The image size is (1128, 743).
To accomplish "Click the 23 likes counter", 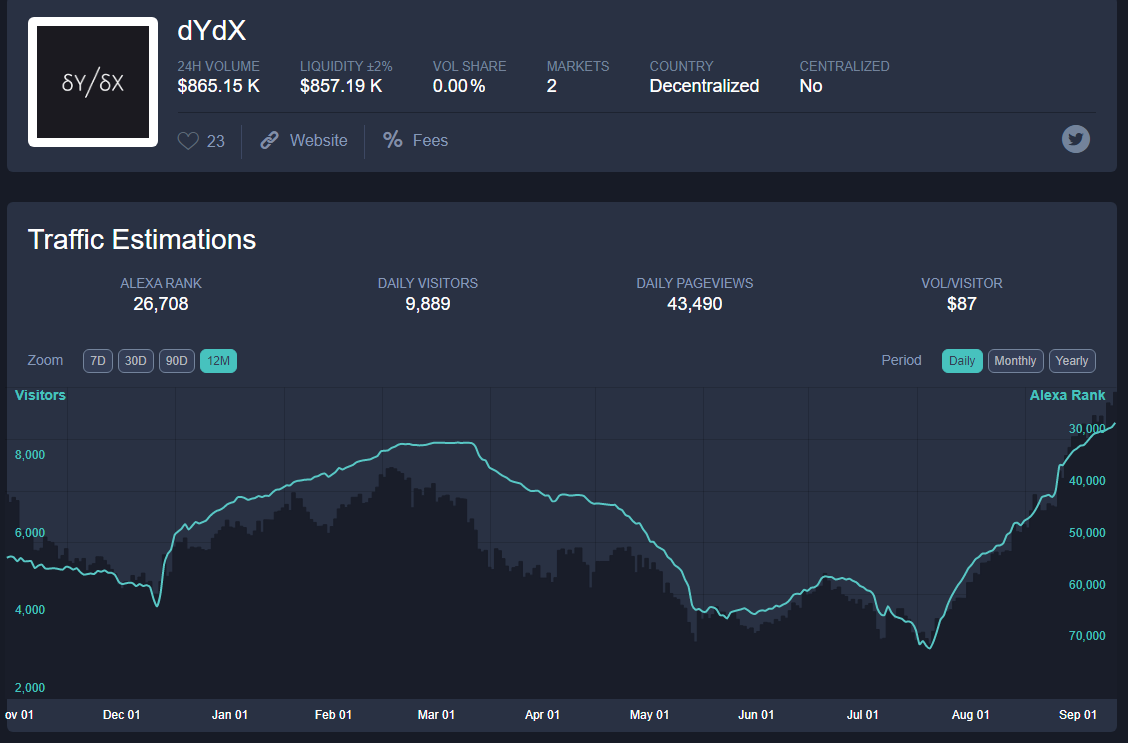I will (216, 141).
